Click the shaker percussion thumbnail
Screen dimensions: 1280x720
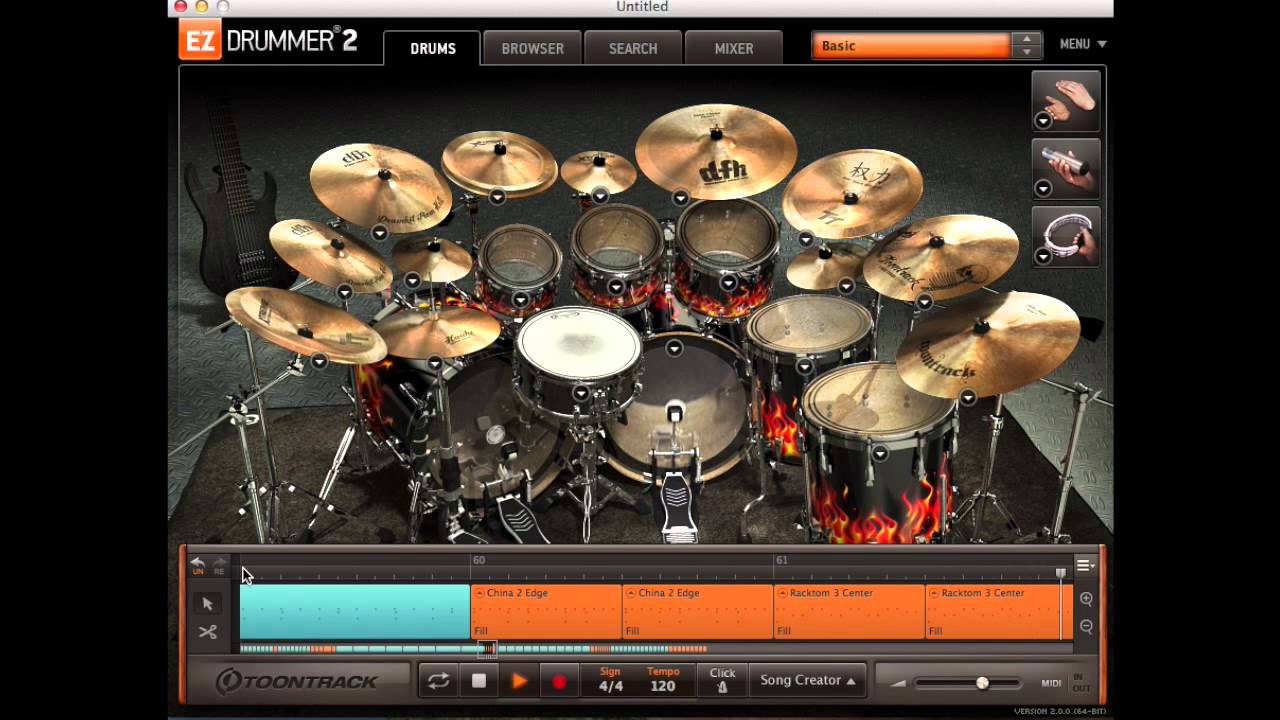pyautogui.click(x=1066, y=169)
